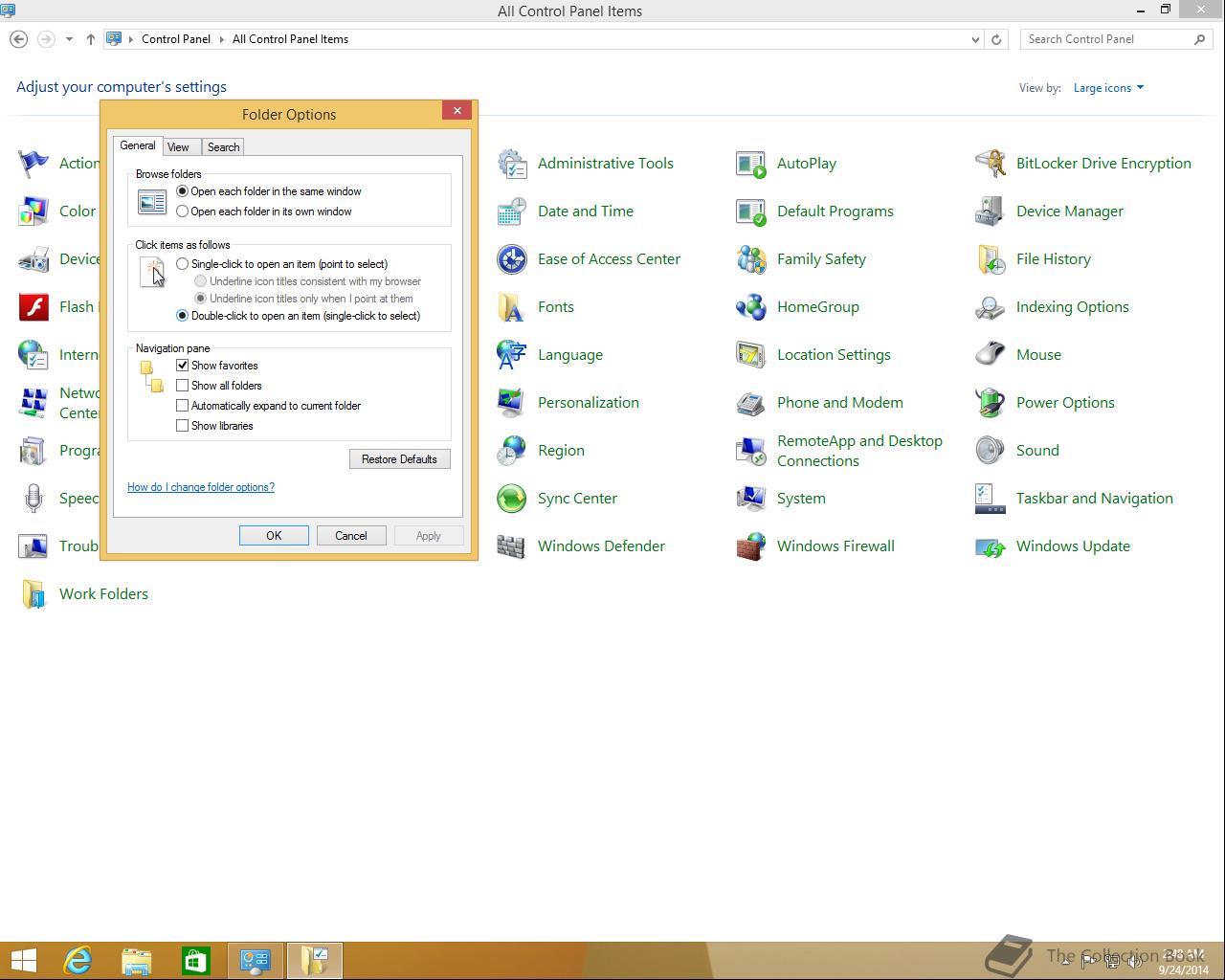Open the View by Large icons dropdown

[x=1108, y=88]
